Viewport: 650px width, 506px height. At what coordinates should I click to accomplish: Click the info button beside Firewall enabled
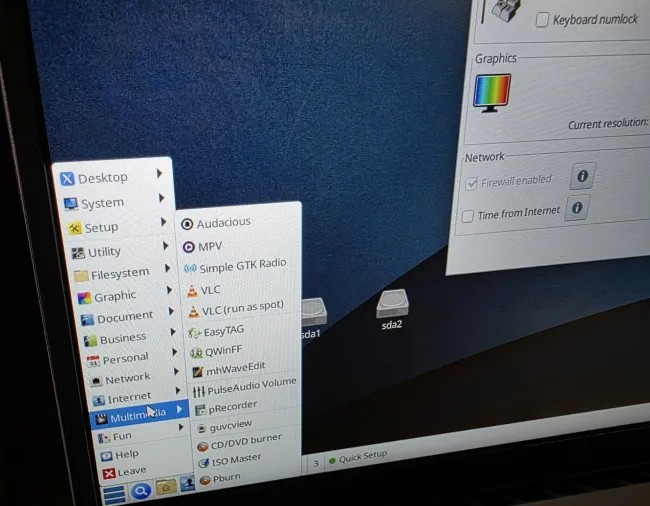pos(582,176)
